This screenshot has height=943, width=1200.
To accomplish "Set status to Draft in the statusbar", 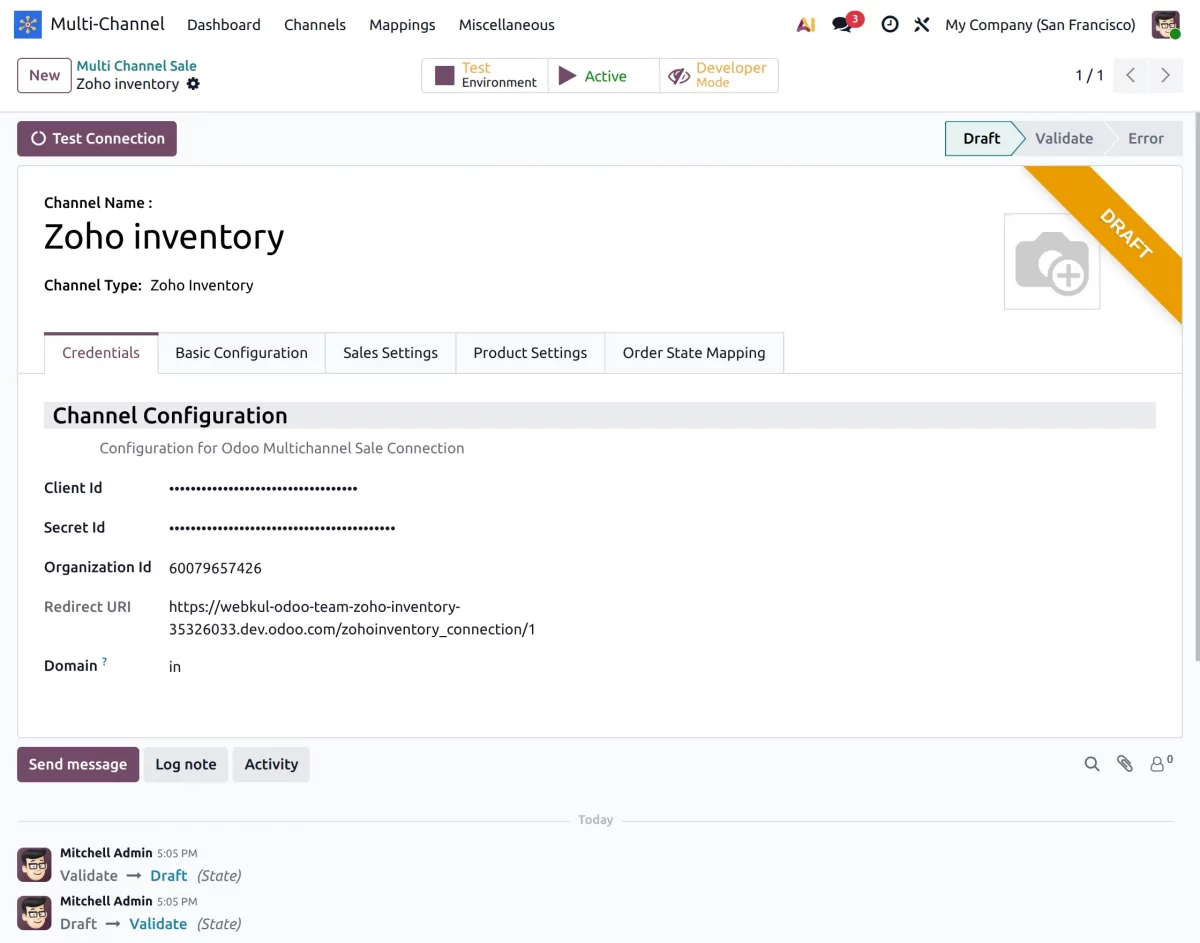I will [x=981, y=139].
